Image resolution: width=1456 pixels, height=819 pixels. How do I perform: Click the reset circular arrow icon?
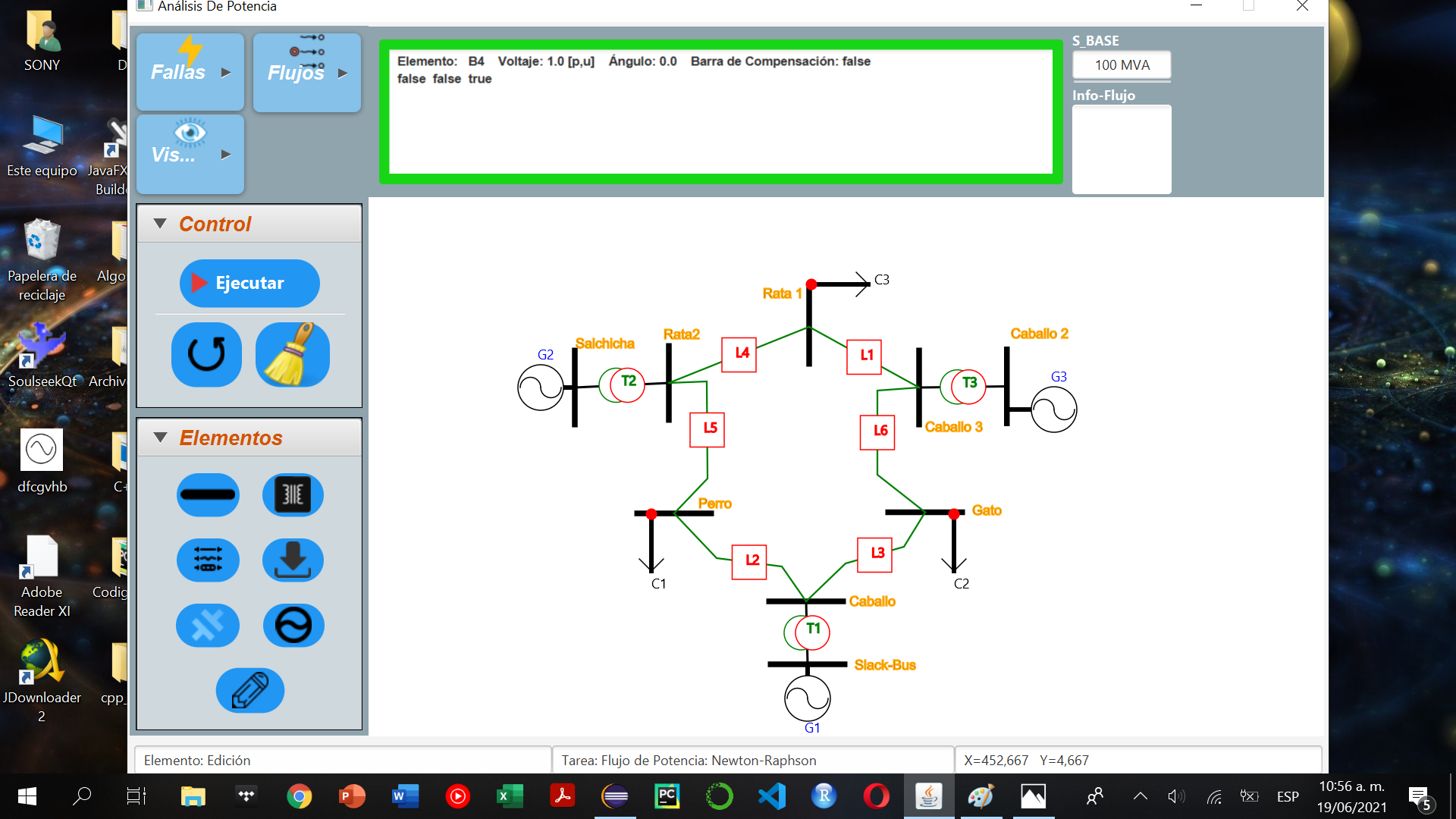(x=206, y=354)
